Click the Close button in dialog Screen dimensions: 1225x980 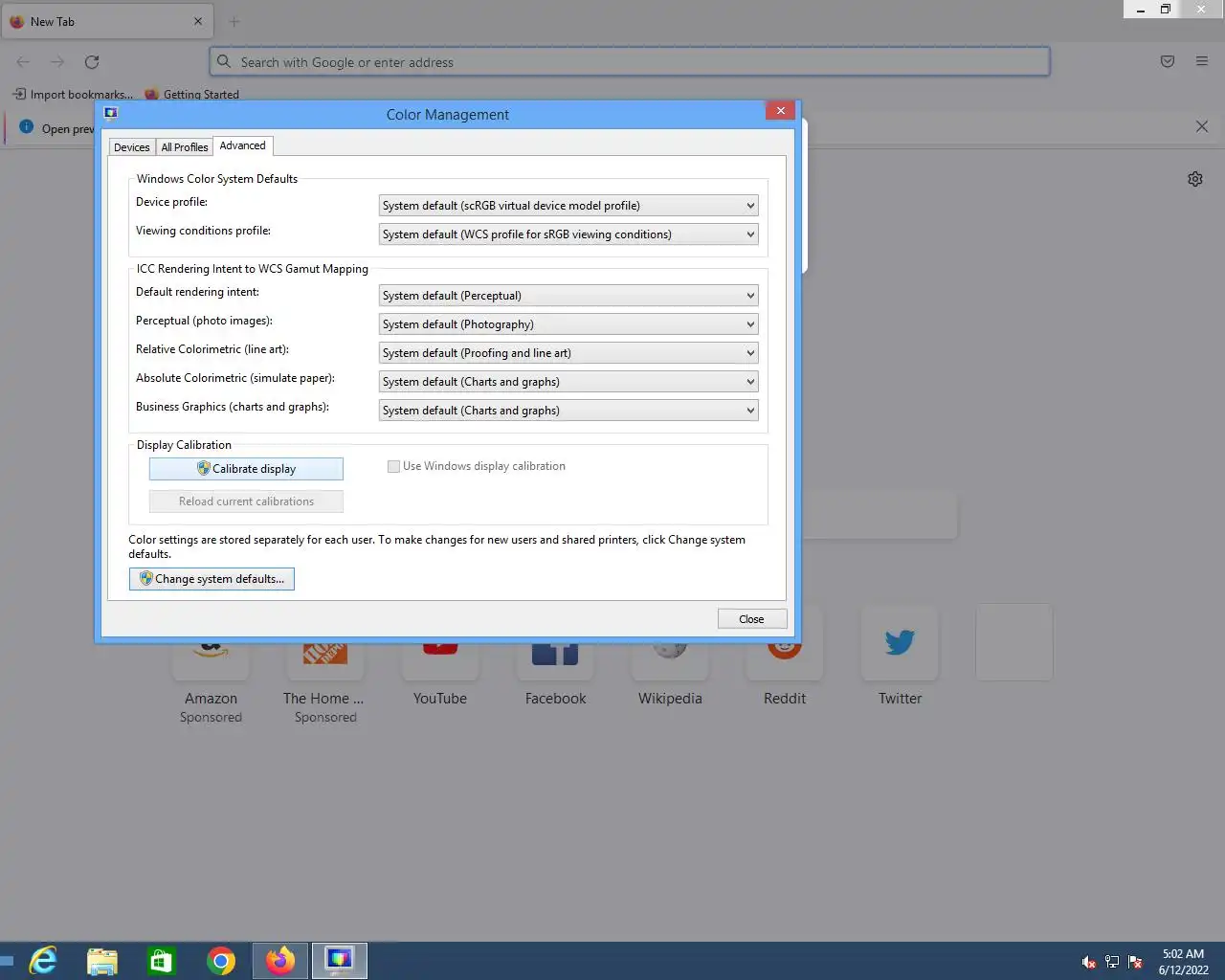point(752,619)
